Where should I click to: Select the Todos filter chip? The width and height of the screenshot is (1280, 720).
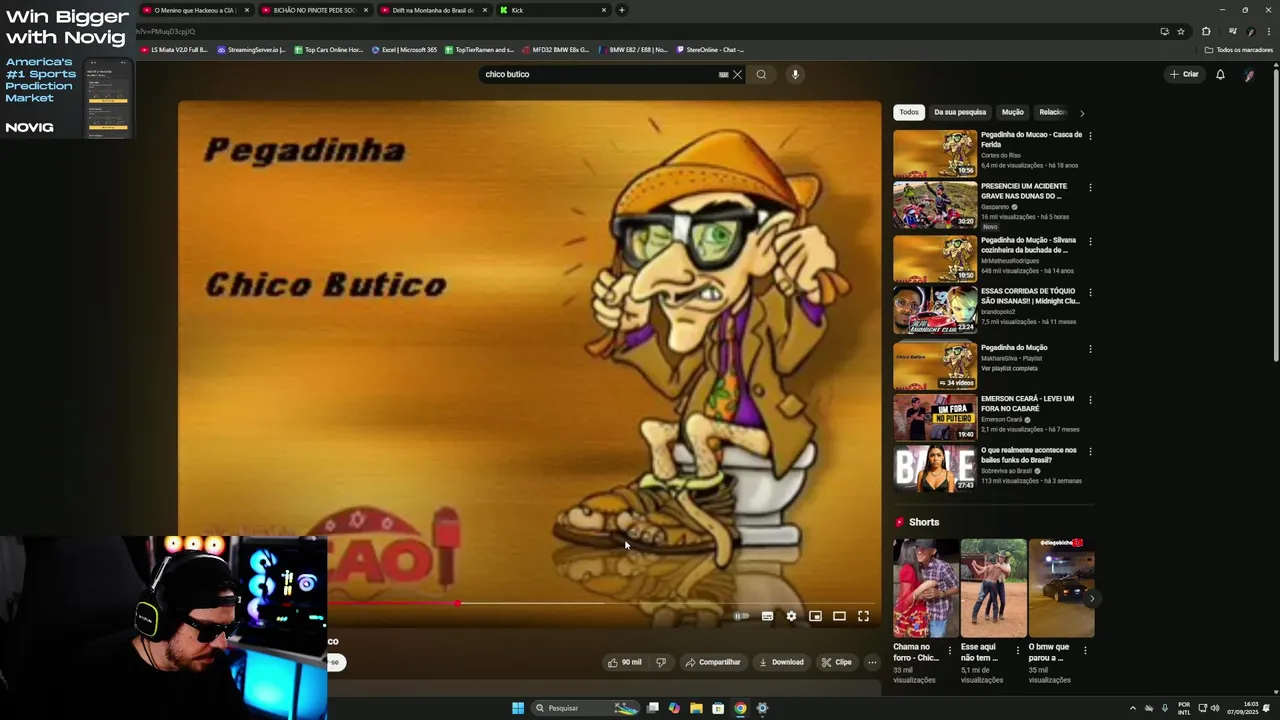pos(908,112)
